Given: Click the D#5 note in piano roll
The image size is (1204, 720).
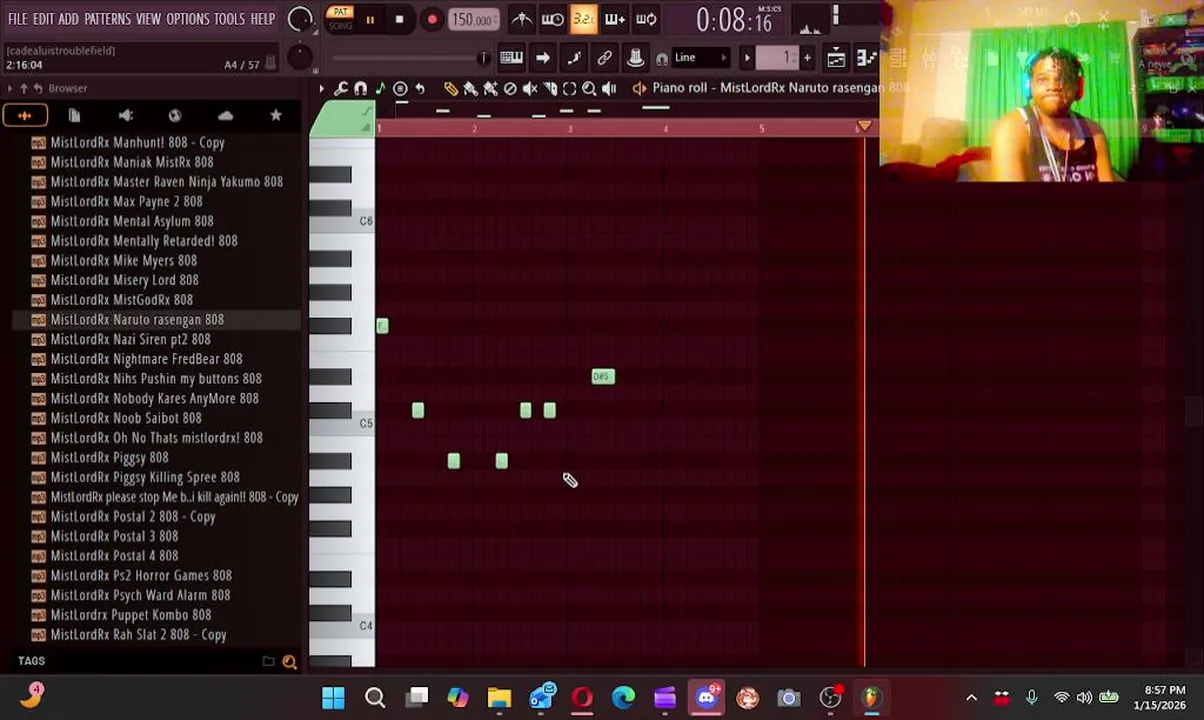Looking at the screenshot, I should [603, 377].
